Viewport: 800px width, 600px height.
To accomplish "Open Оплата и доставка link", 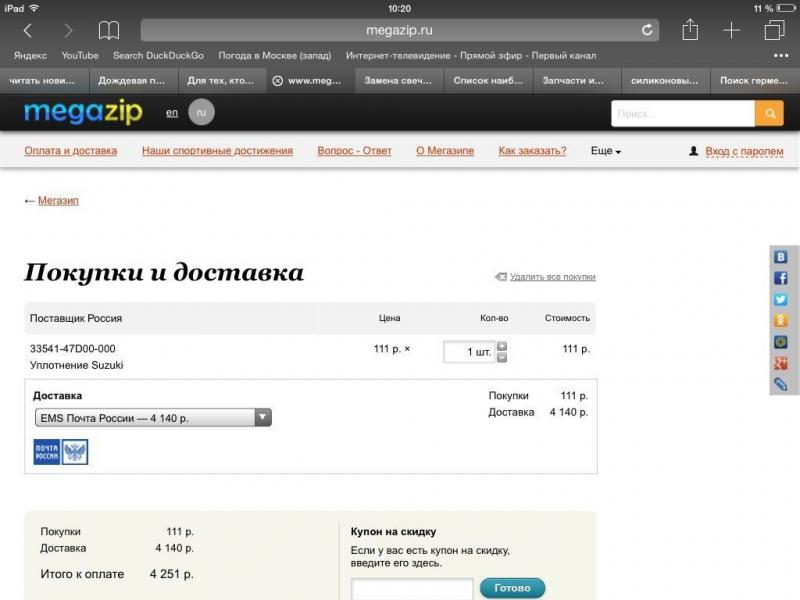I will (71, 151).
